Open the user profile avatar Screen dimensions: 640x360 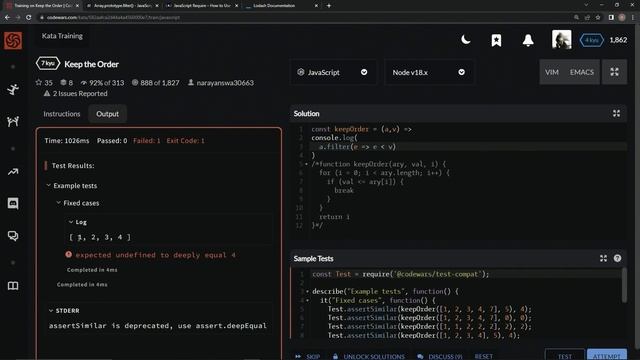click(x=562, y=40)
